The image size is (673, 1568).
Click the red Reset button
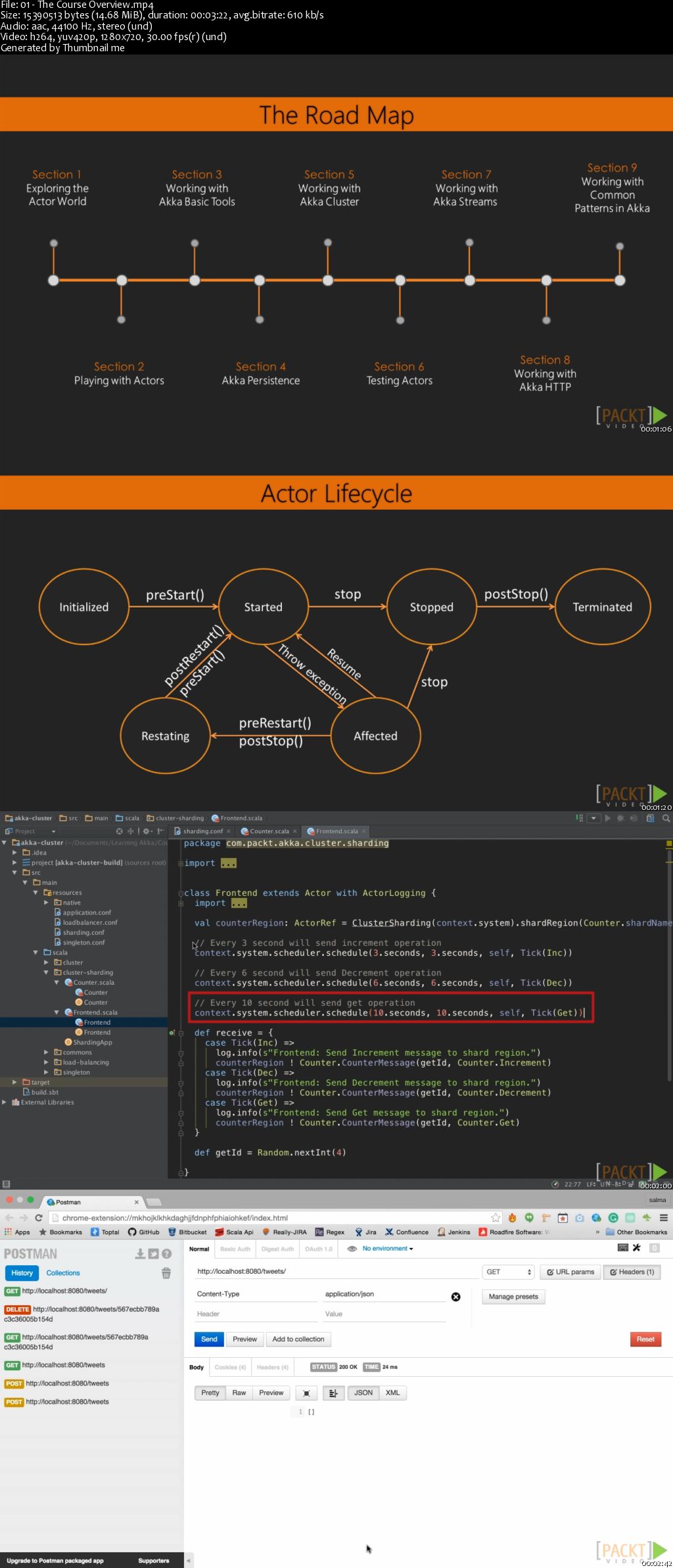645,1339
